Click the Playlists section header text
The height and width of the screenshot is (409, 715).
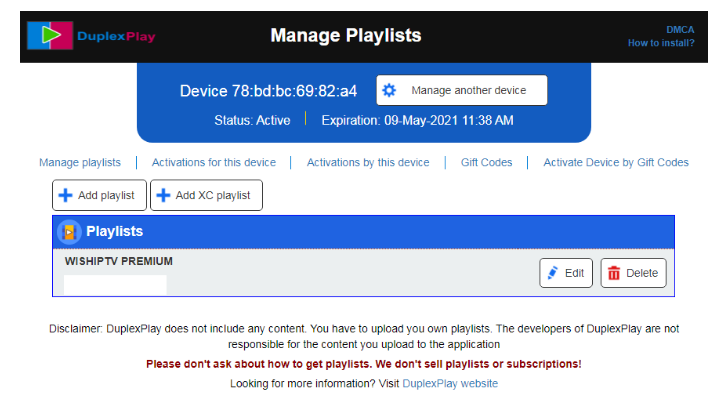(x=114, y=231)
